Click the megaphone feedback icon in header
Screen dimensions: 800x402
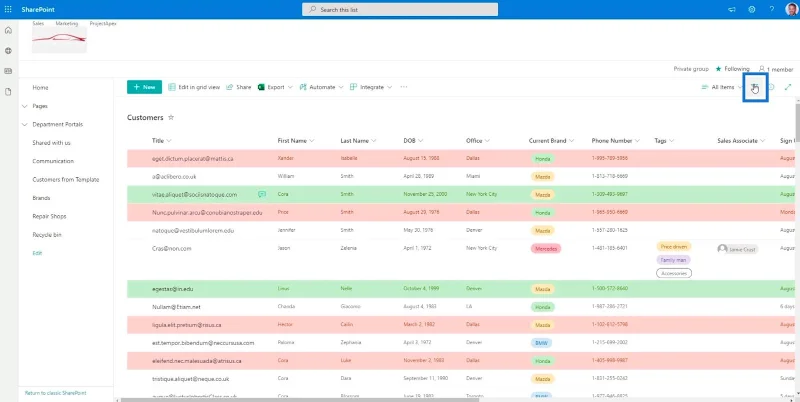coord(732,9)
